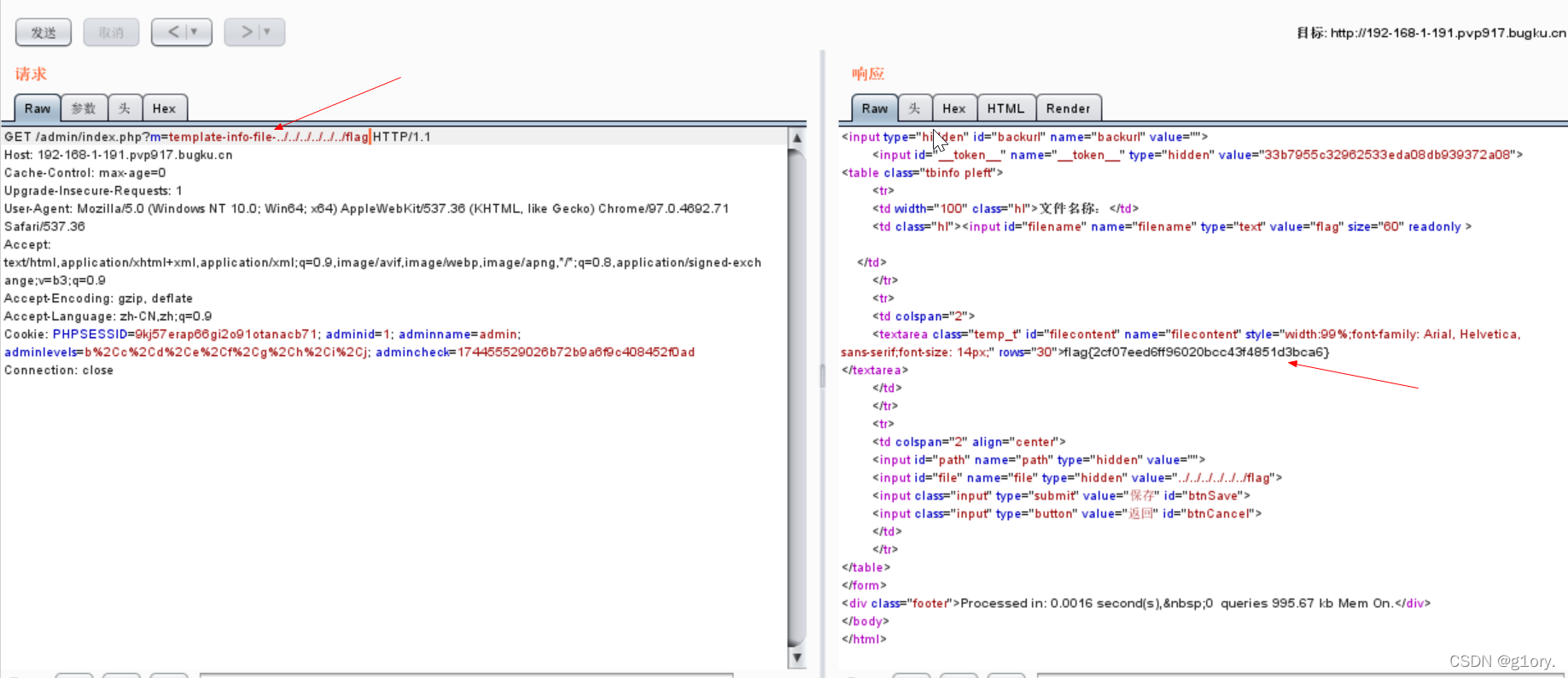
Task: Click the Accept-Language header line
Action: click(108, 316)
